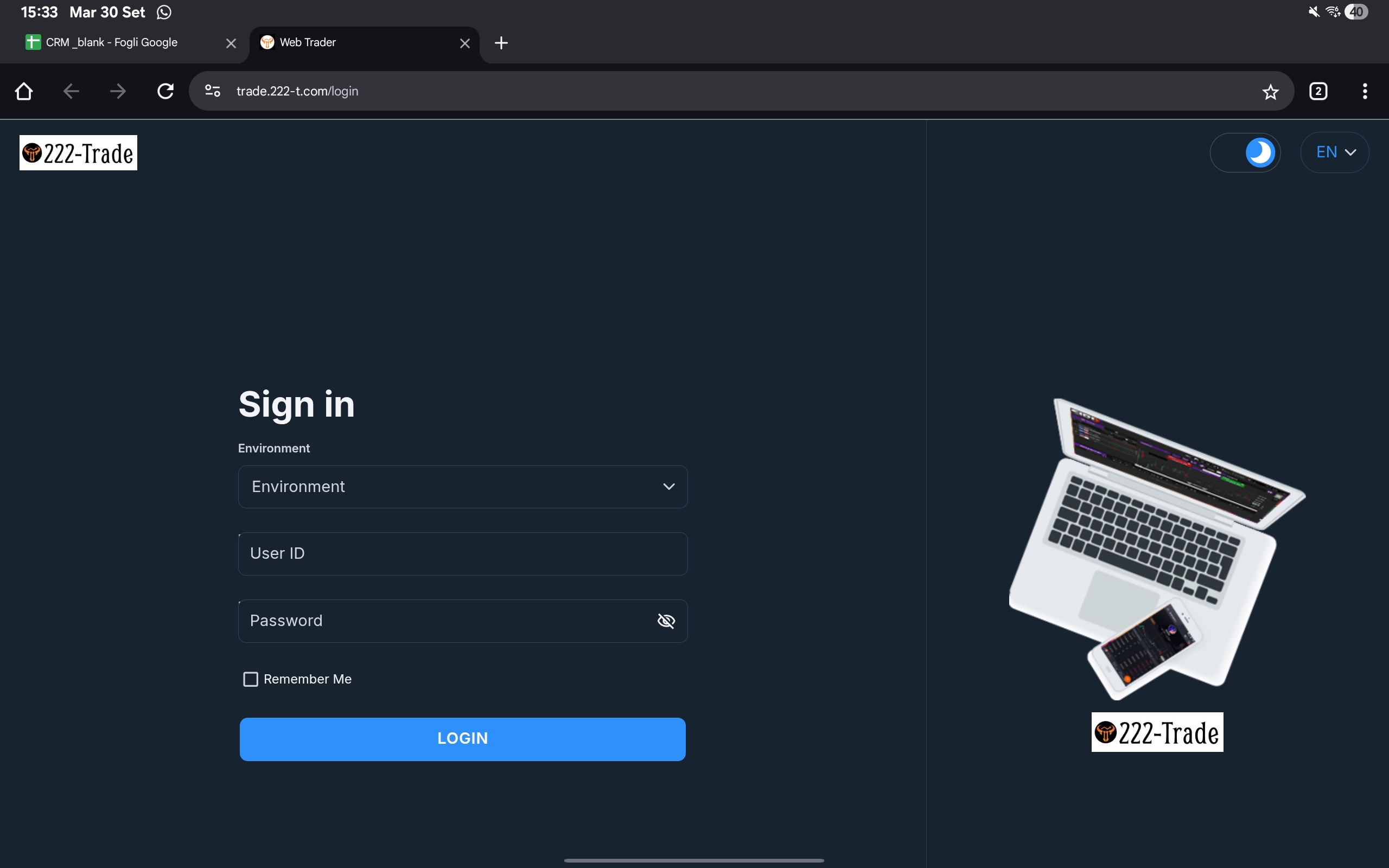This screenshot has width=1389, height=868.
Task: Select the Web Trader tab
Action: tap(356, 43)
